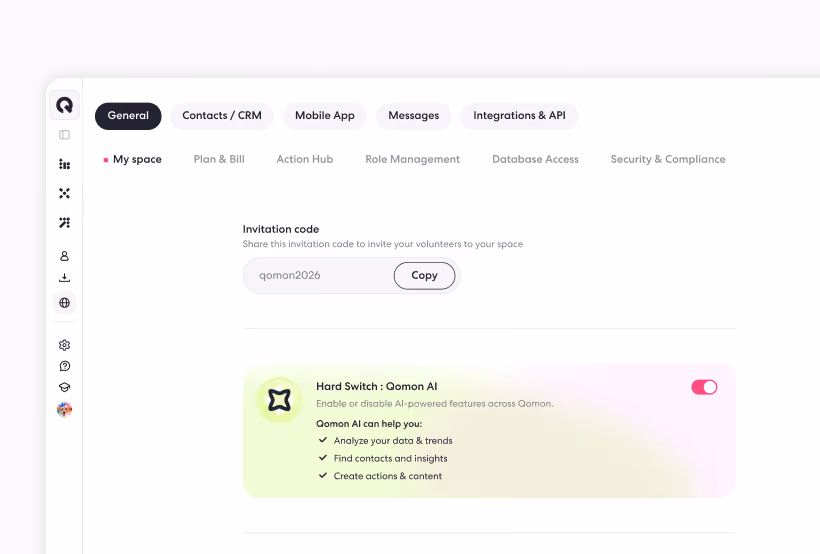The width and height of the screenshot is (820, 554).
Task: Open the network nodes icon in sidebar
Action: (64, 194)
